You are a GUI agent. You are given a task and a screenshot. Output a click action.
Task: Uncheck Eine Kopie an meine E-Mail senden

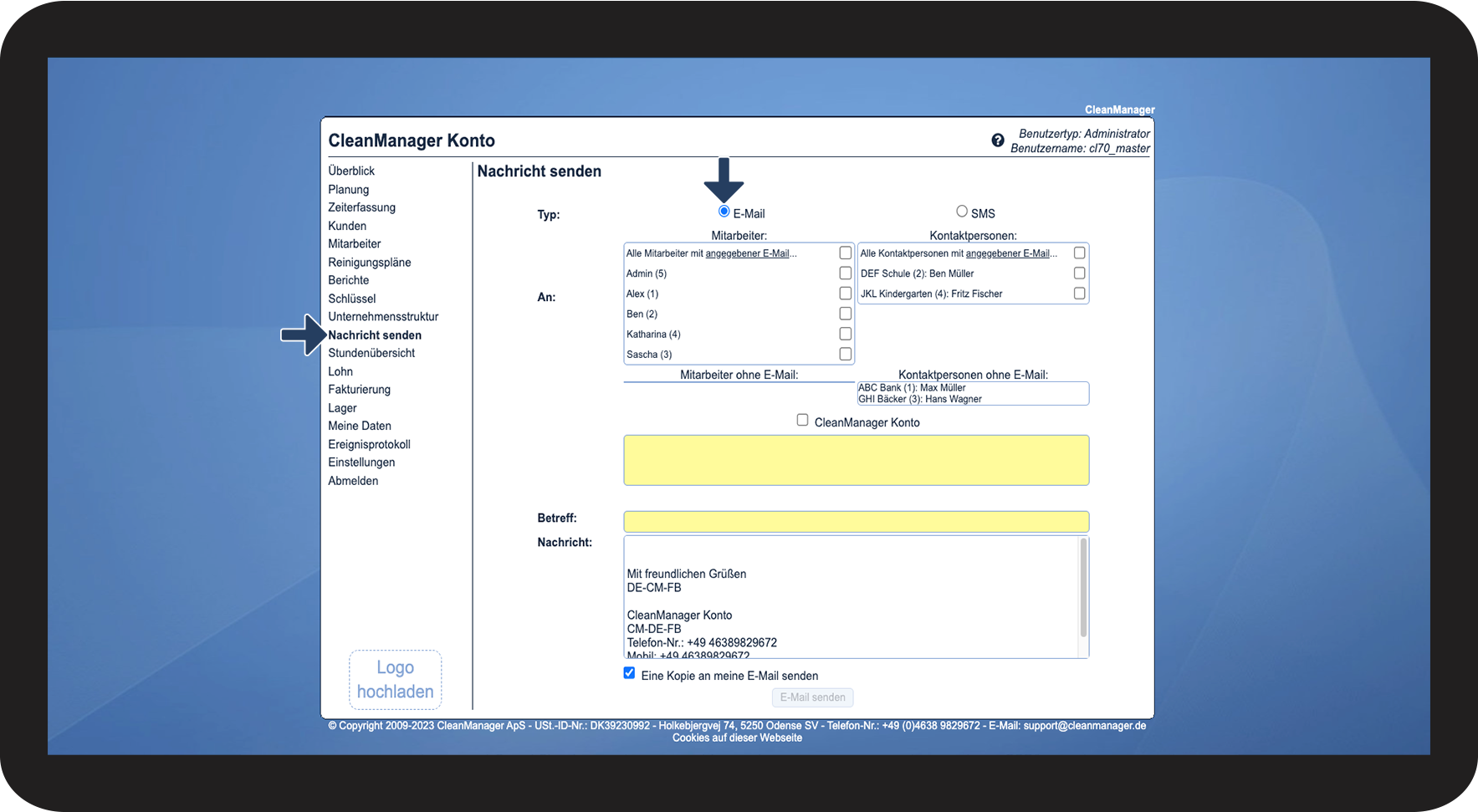pyautogui.click(x=629, y=674)
